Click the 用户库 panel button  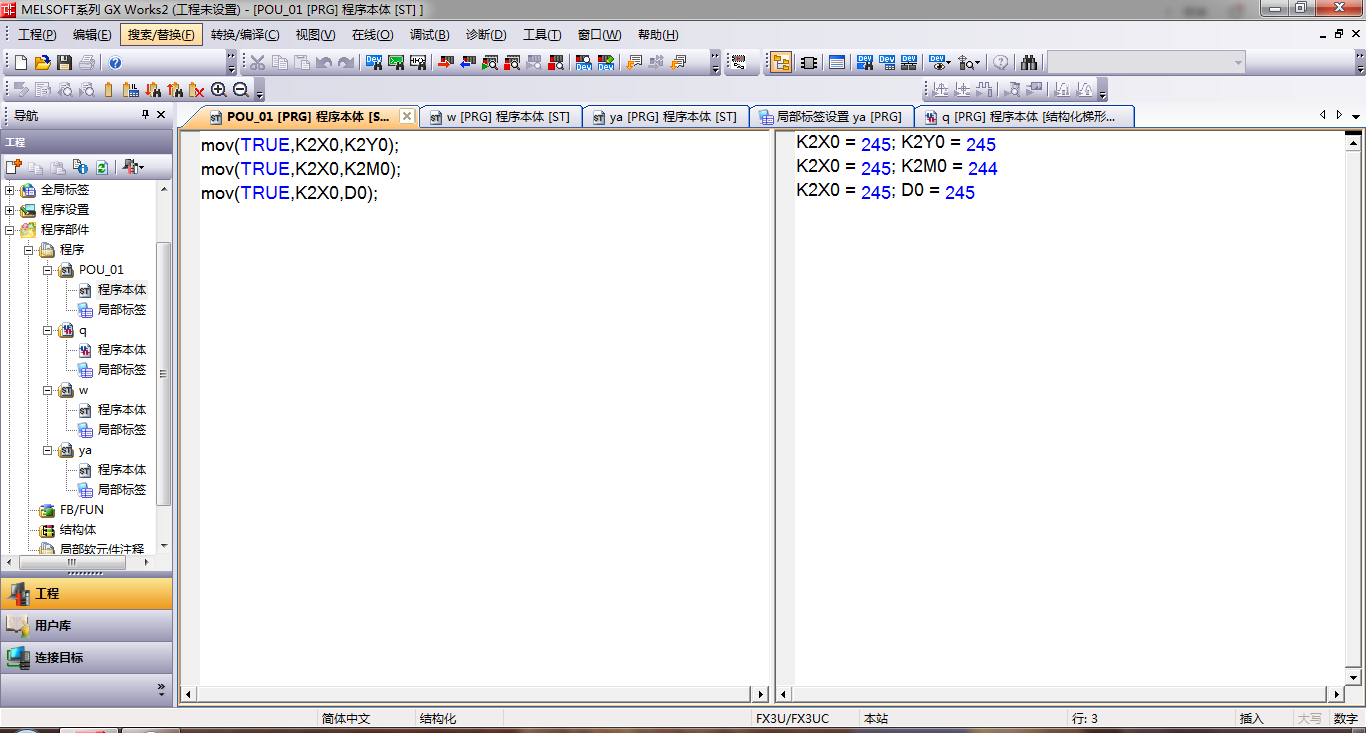click(x=86, y=626)
